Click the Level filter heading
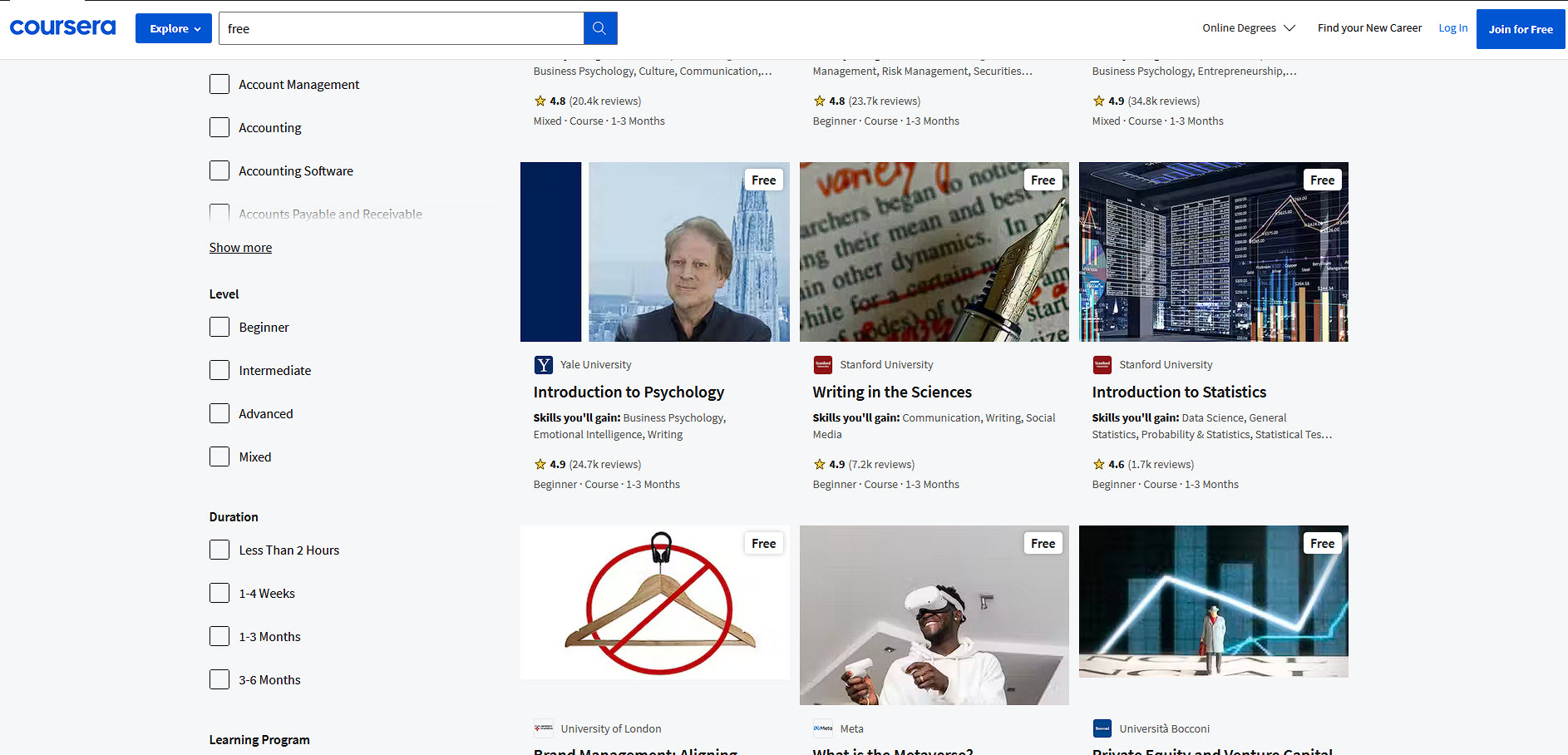Image resolution: width=1568 pixels, height=755 pixels. (224, 294)
